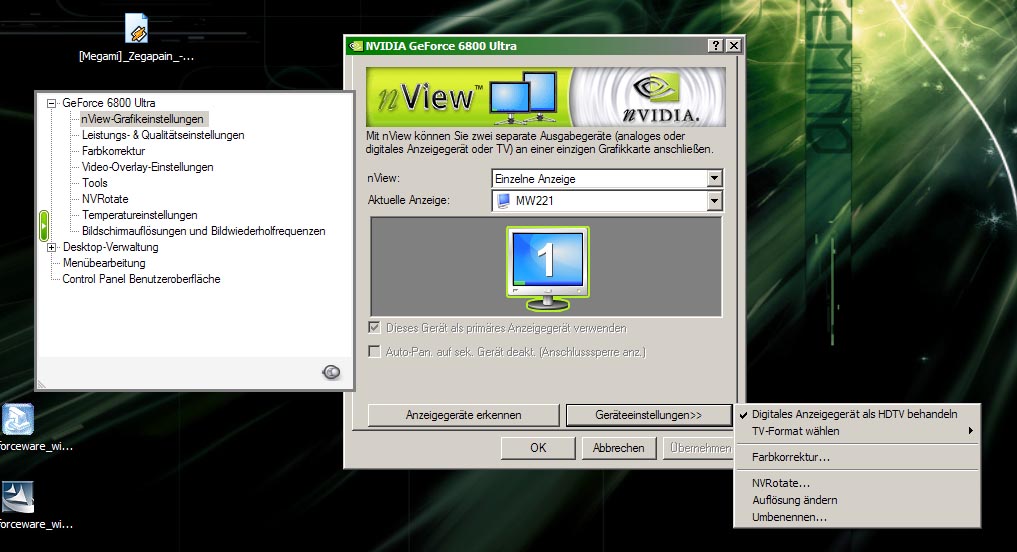Select 'Bildschirmauflösungen und Bildwiederholfrequenzen' item
Screen dimensions: 1017x552
tap(204, 231)
